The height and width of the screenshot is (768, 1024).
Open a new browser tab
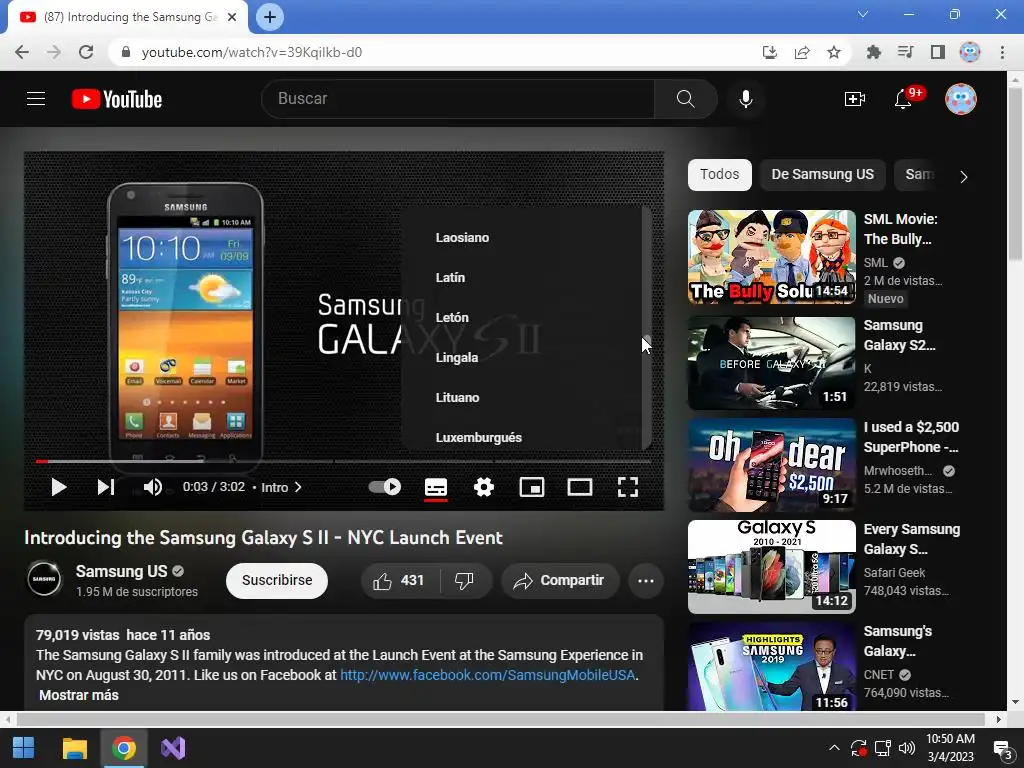pos(270,17)
